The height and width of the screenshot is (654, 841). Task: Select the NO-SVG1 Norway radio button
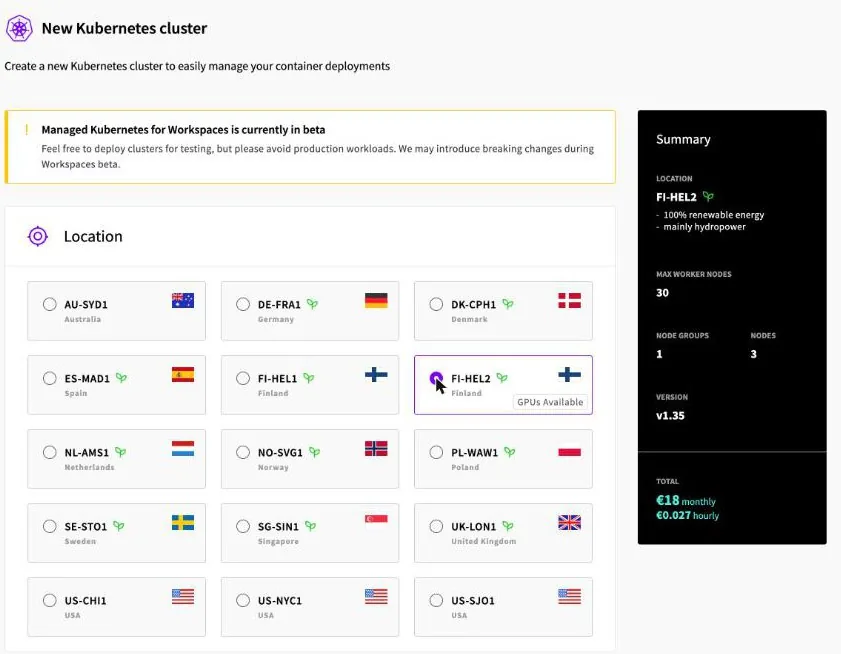[x=243, y=452]
